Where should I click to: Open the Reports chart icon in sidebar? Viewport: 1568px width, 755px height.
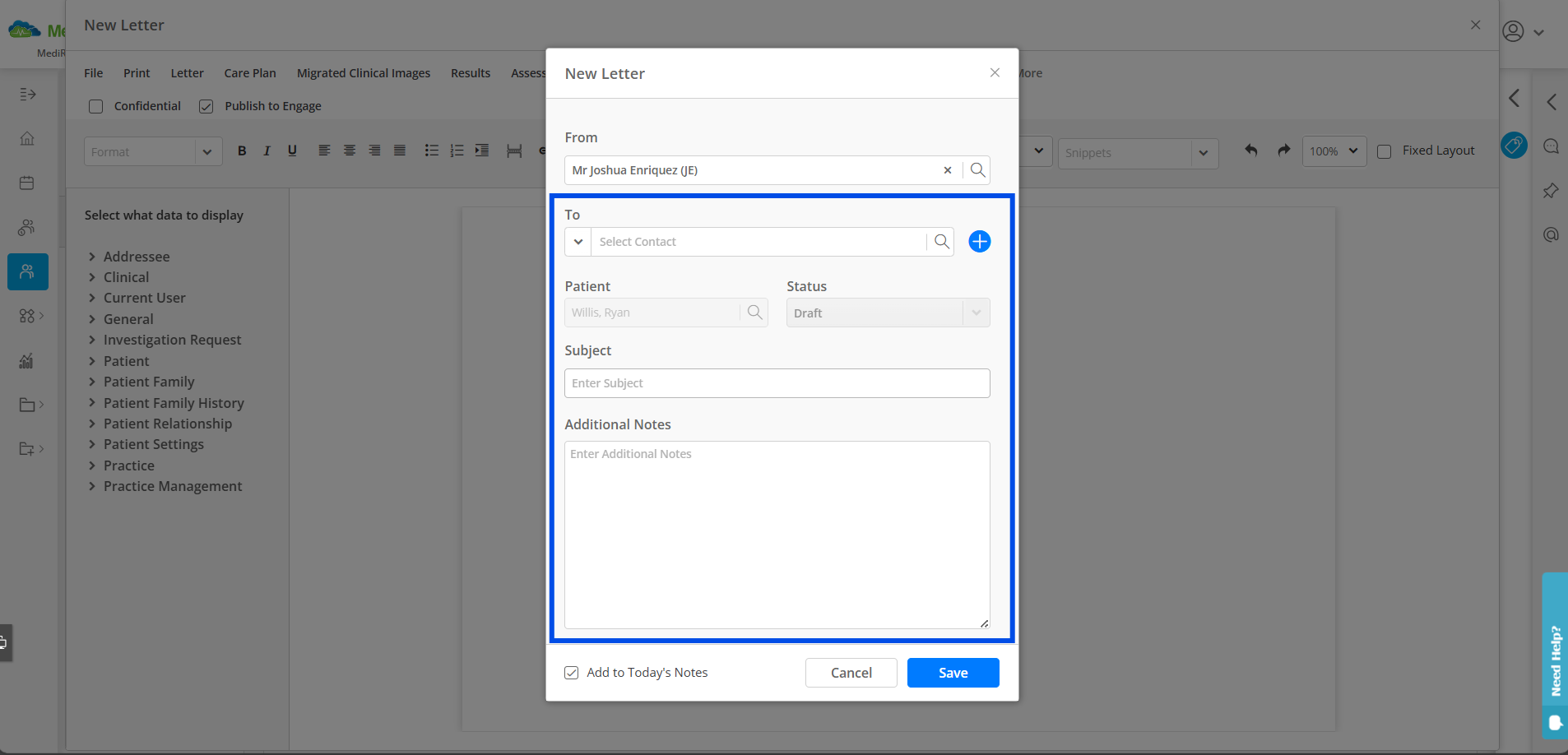27,360
